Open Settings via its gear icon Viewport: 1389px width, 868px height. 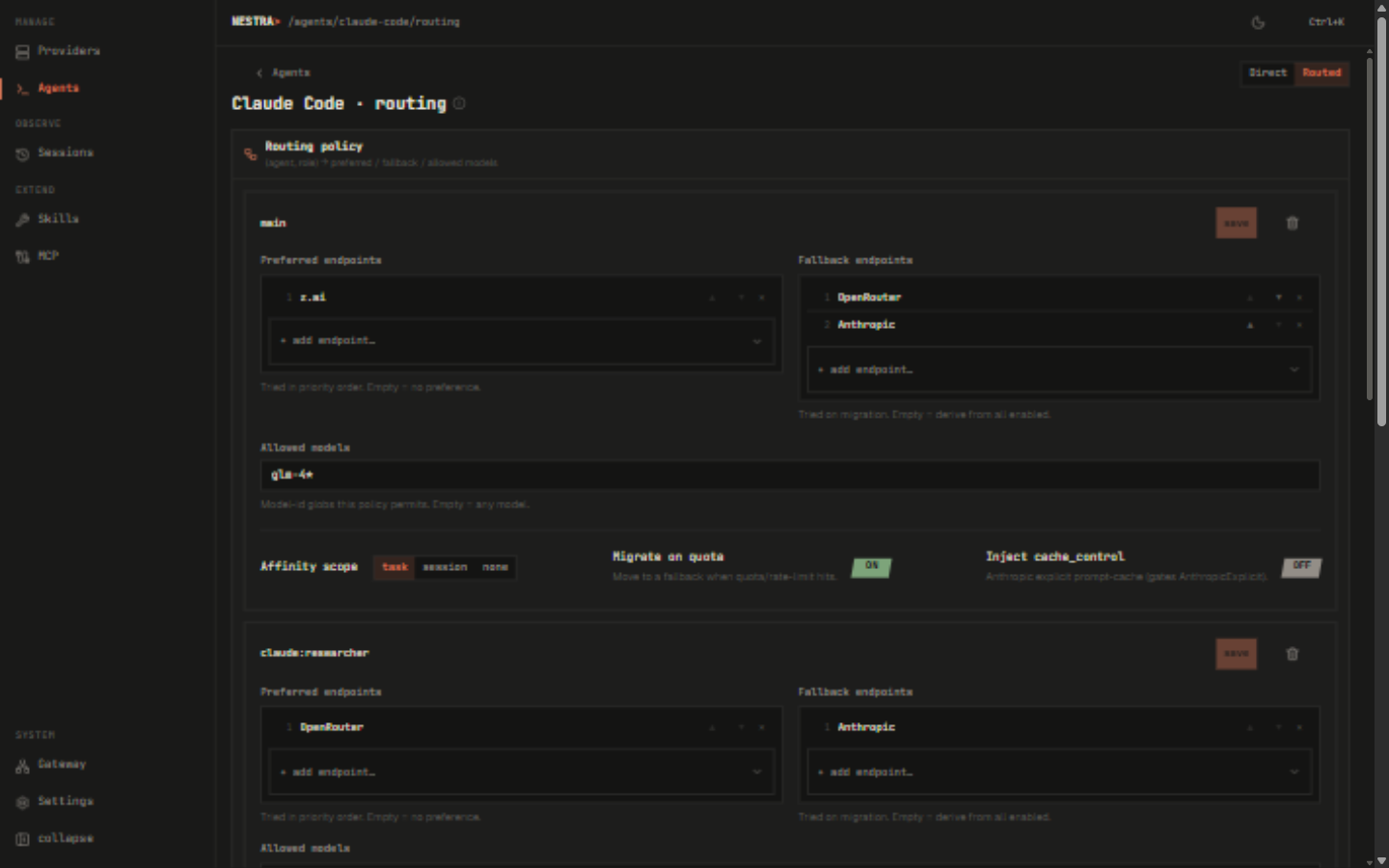click(22, 802)
